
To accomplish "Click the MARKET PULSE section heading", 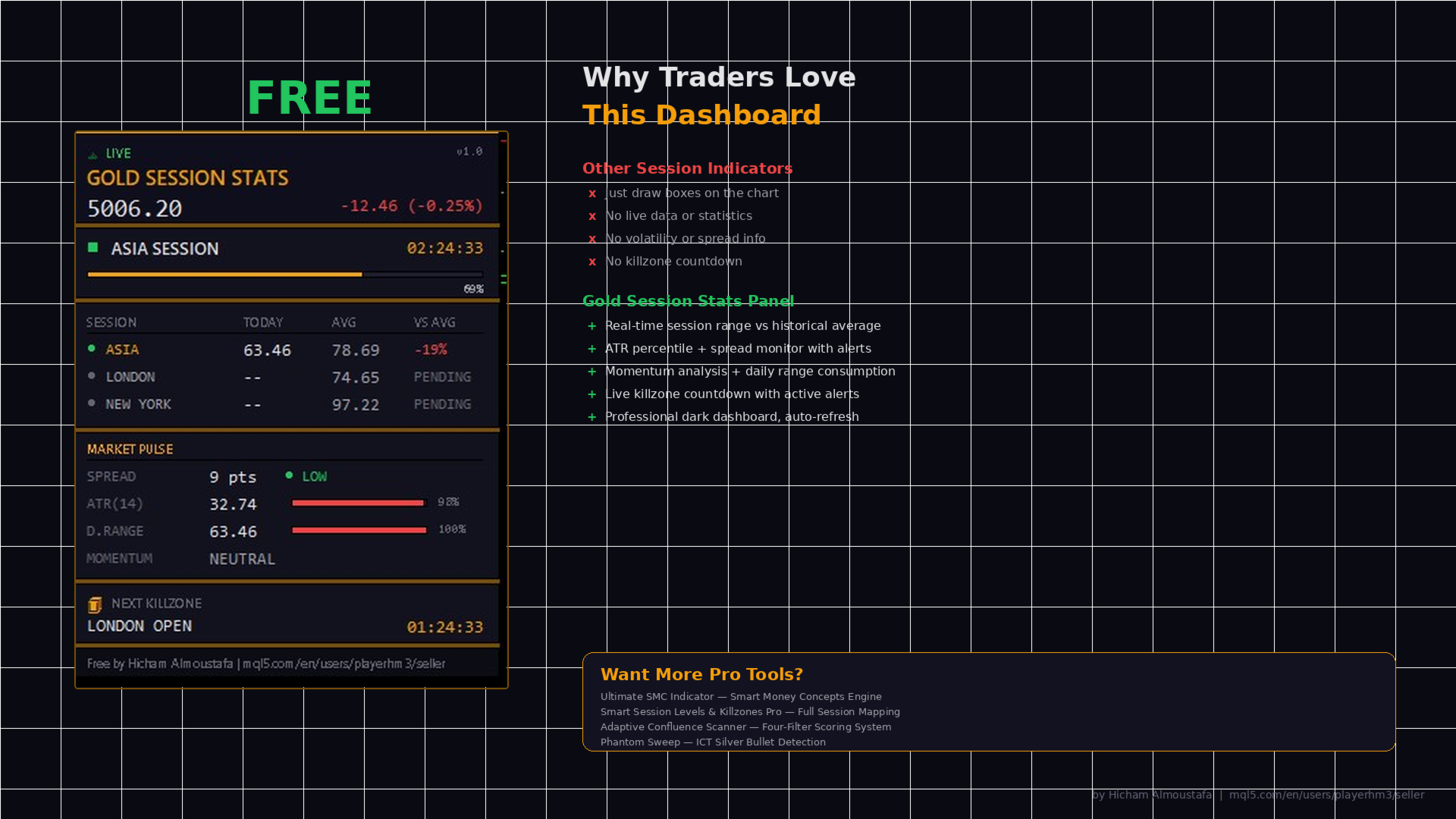I will point(130,449).
